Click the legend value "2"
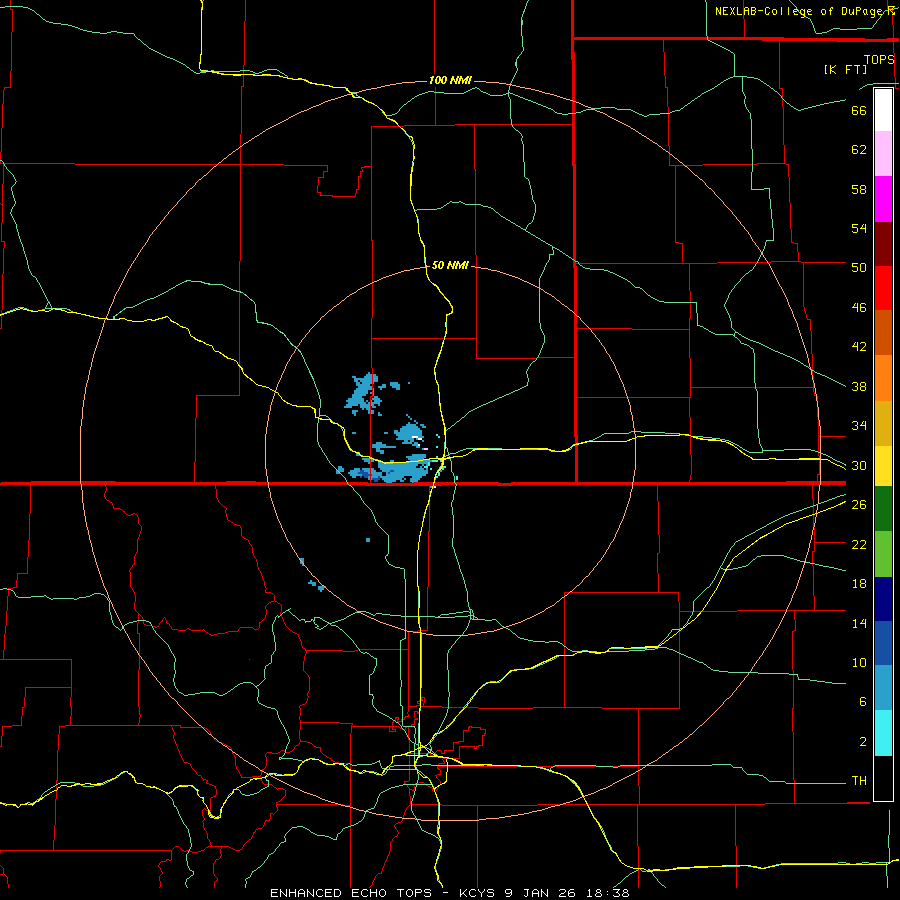Screen dimensions: 900x900 [862, 742]
